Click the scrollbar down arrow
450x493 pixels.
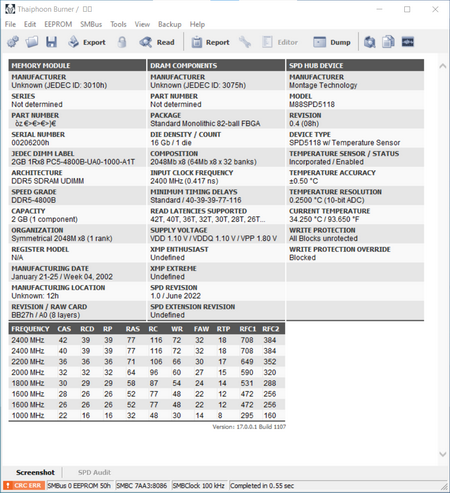(x=443, y=454)
